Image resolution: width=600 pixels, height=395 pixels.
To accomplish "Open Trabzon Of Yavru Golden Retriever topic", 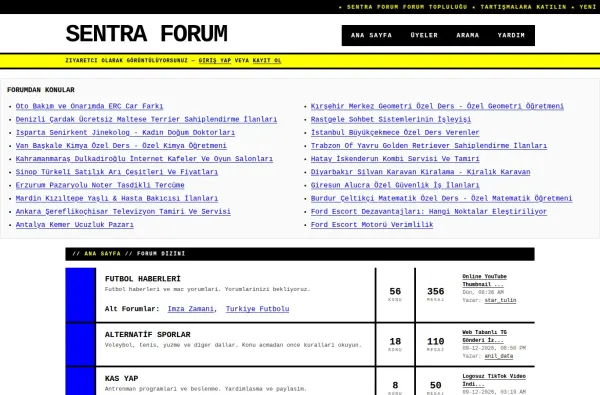I will pos(429,145).
